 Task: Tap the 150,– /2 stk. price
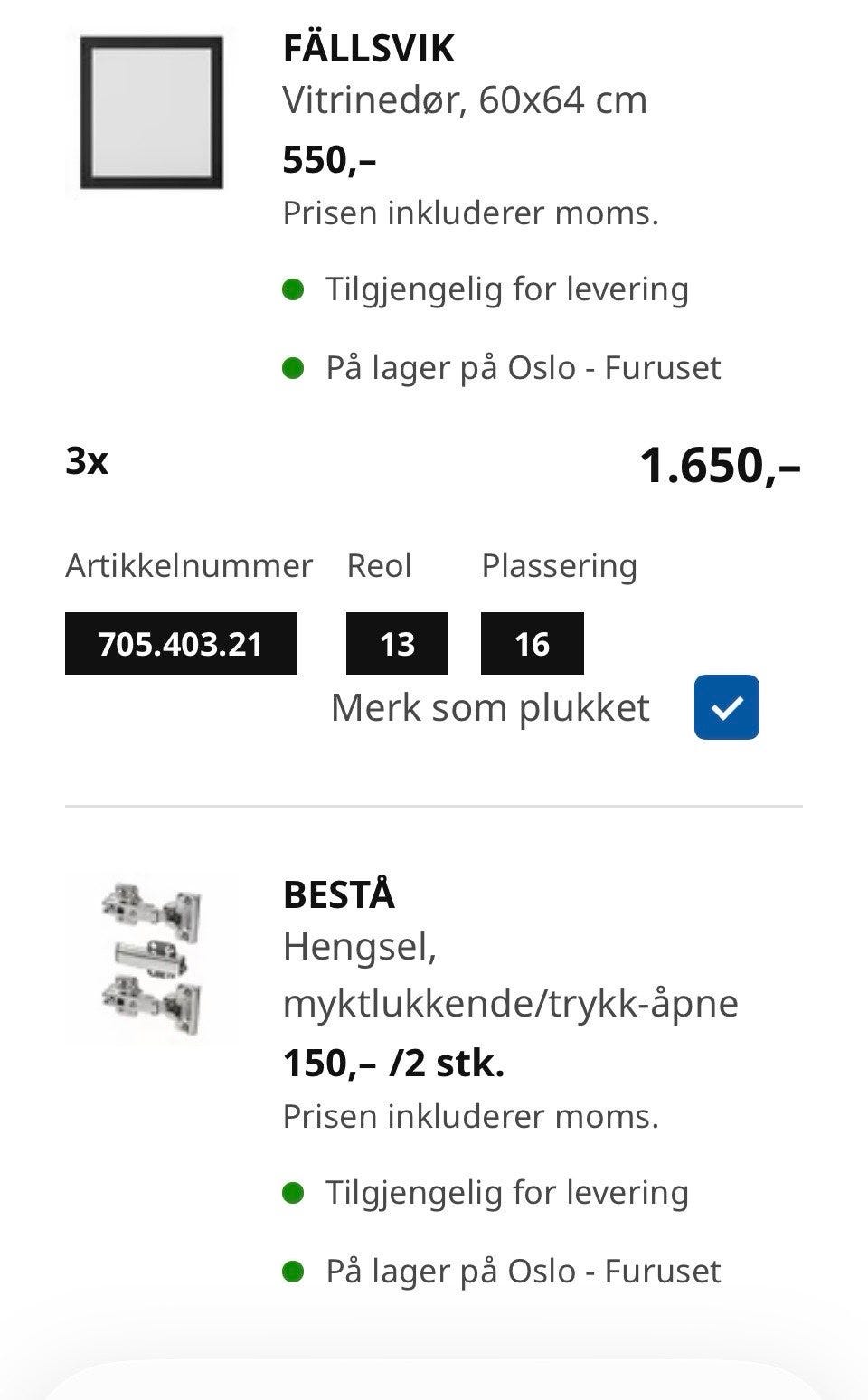click(393, 1064)
